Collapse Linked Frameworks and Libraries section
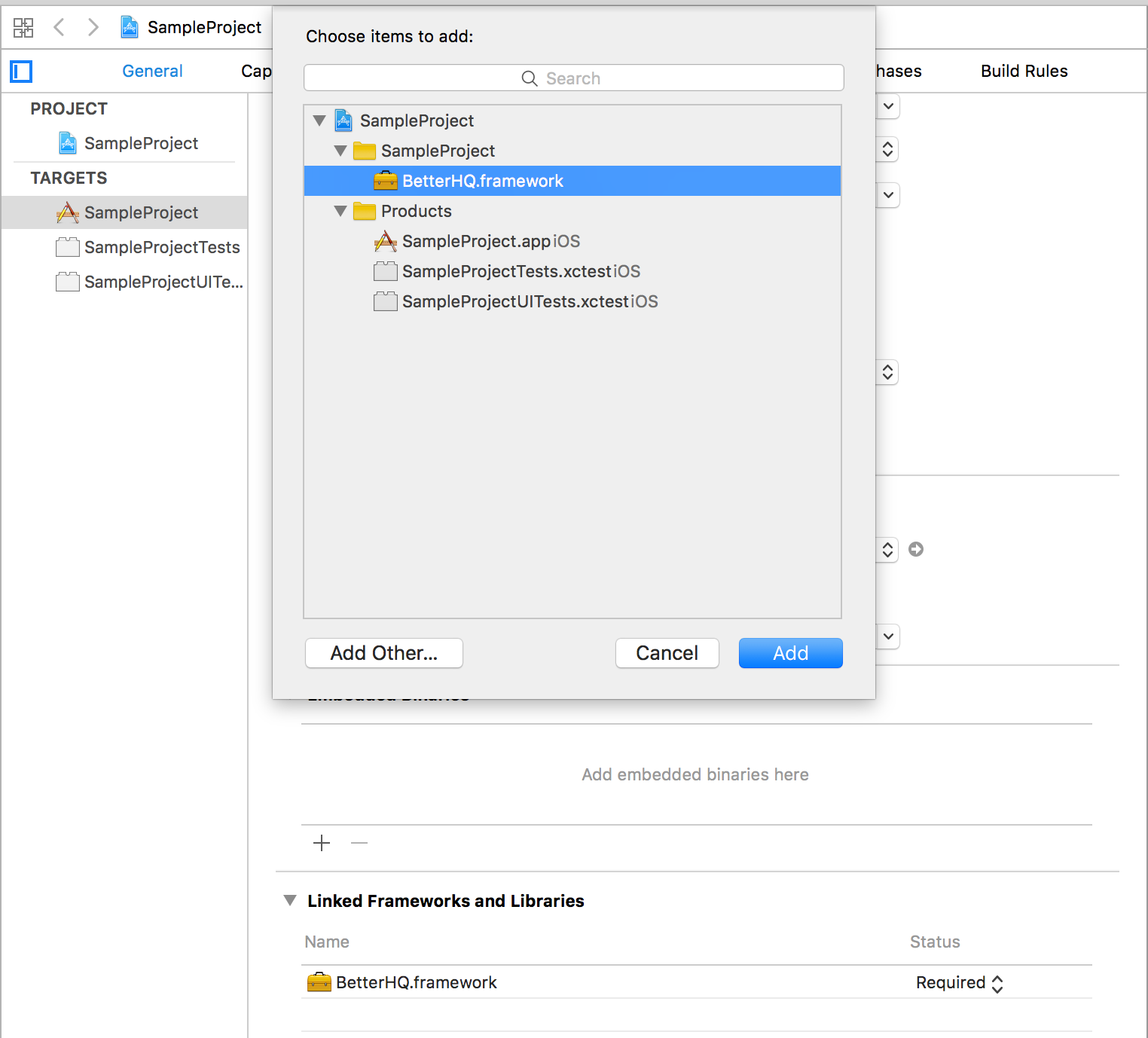This screenshot has width=1148, height=1038. coord(290,900)
